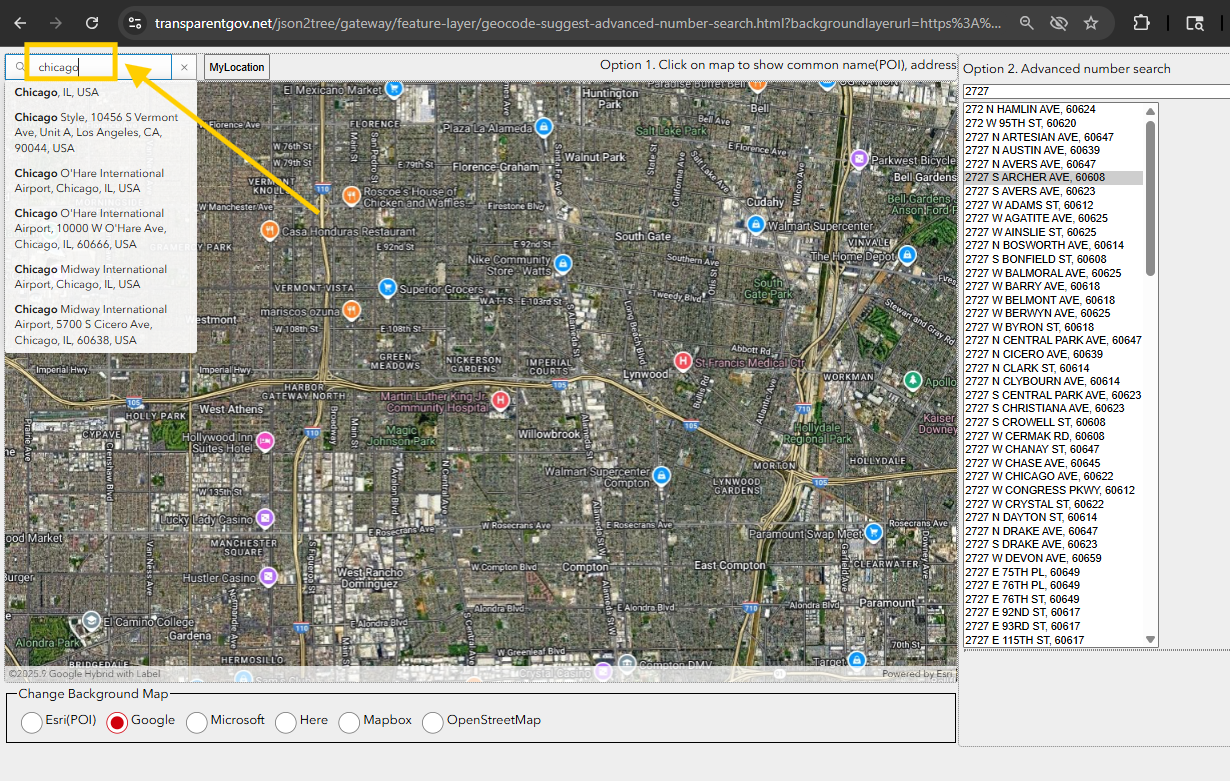Open the zoom magnifier in address bar

(1027, 22)
